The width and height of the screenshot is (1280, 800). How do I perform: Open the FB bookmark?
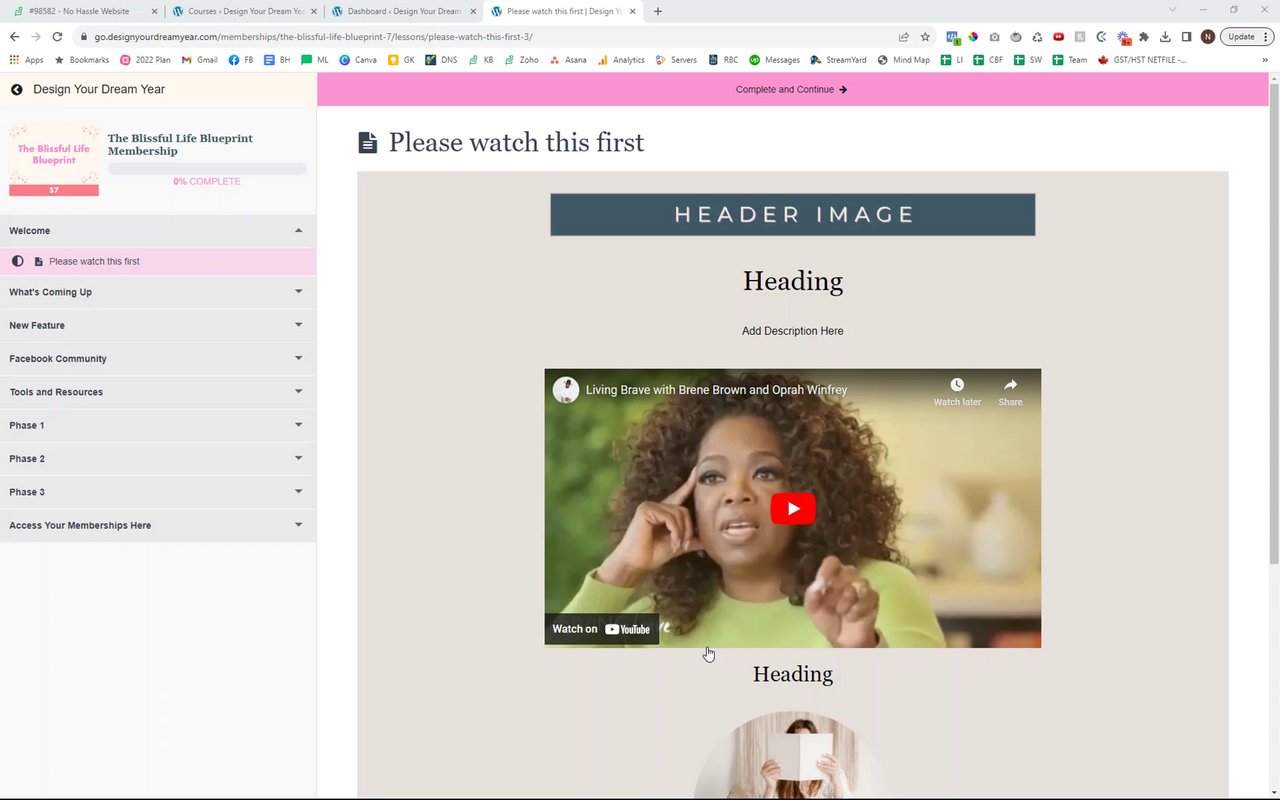point(241,60)
